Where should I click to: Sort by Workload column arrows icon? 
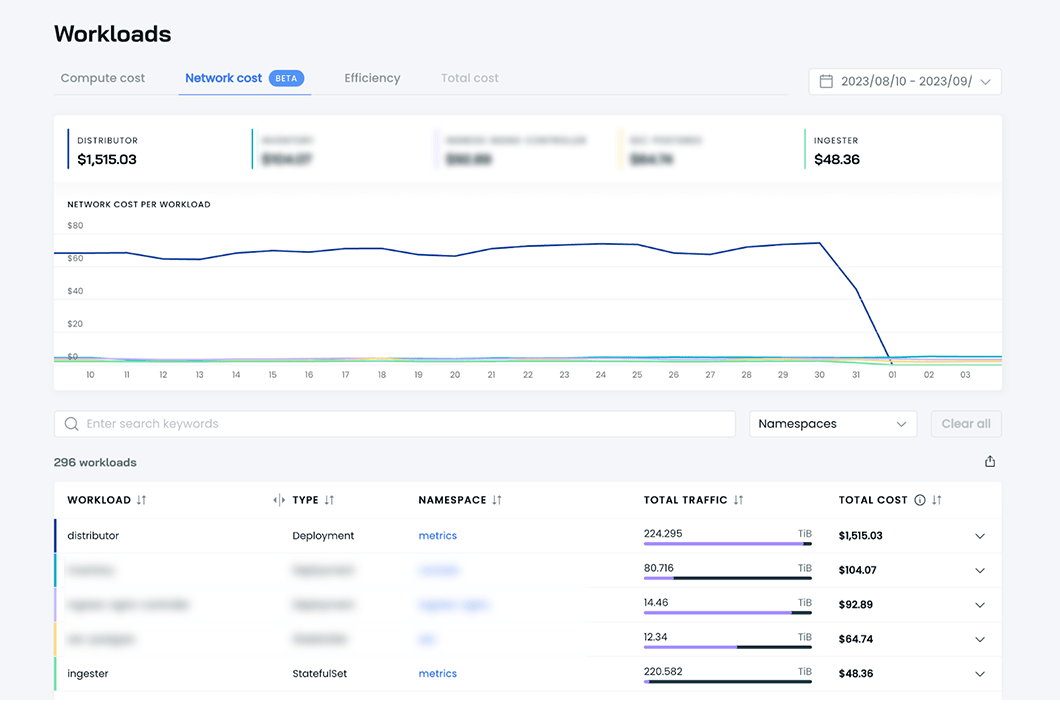142,500
